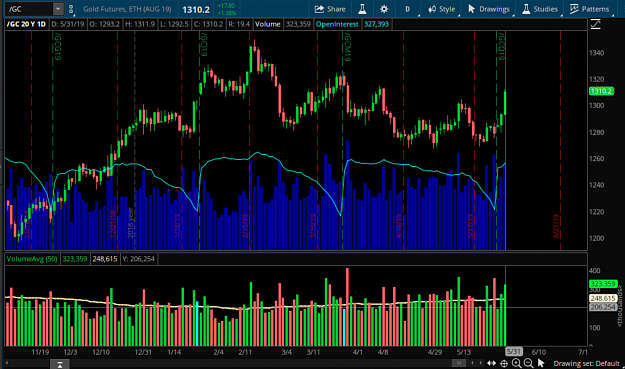Viewport: 625px width, 369px height.
Task: Click the zoom out magnifier
Action: 528,363
